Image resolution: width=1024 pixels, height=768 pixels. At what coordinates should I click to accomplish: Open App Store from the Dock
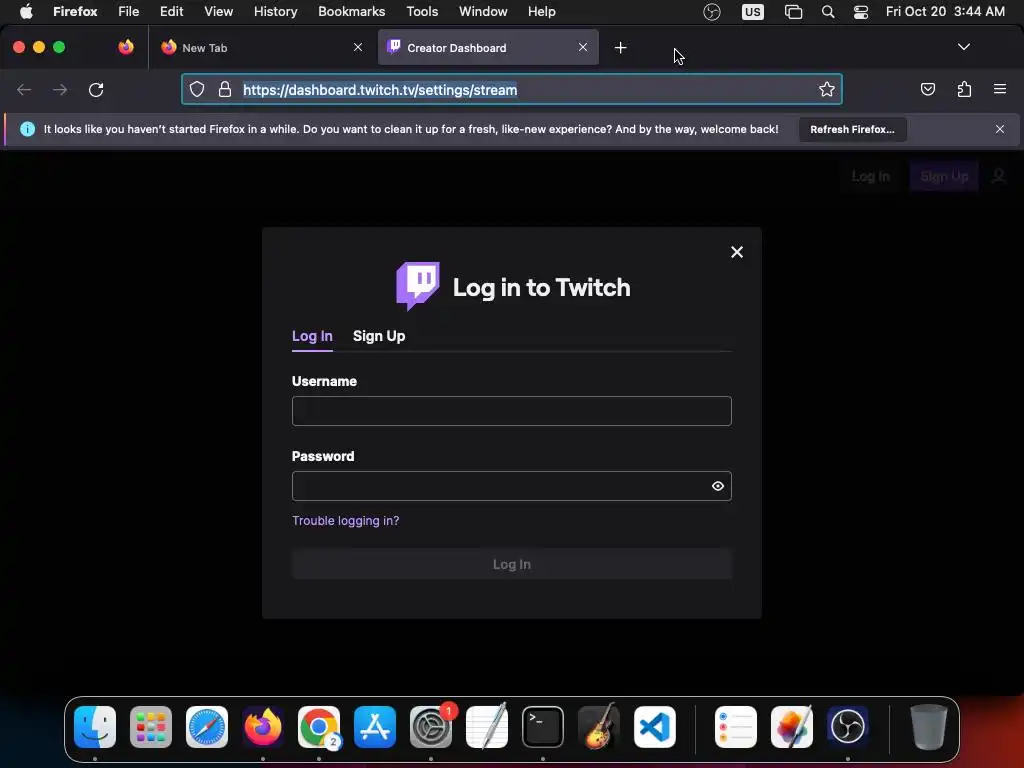click(375, 727)
